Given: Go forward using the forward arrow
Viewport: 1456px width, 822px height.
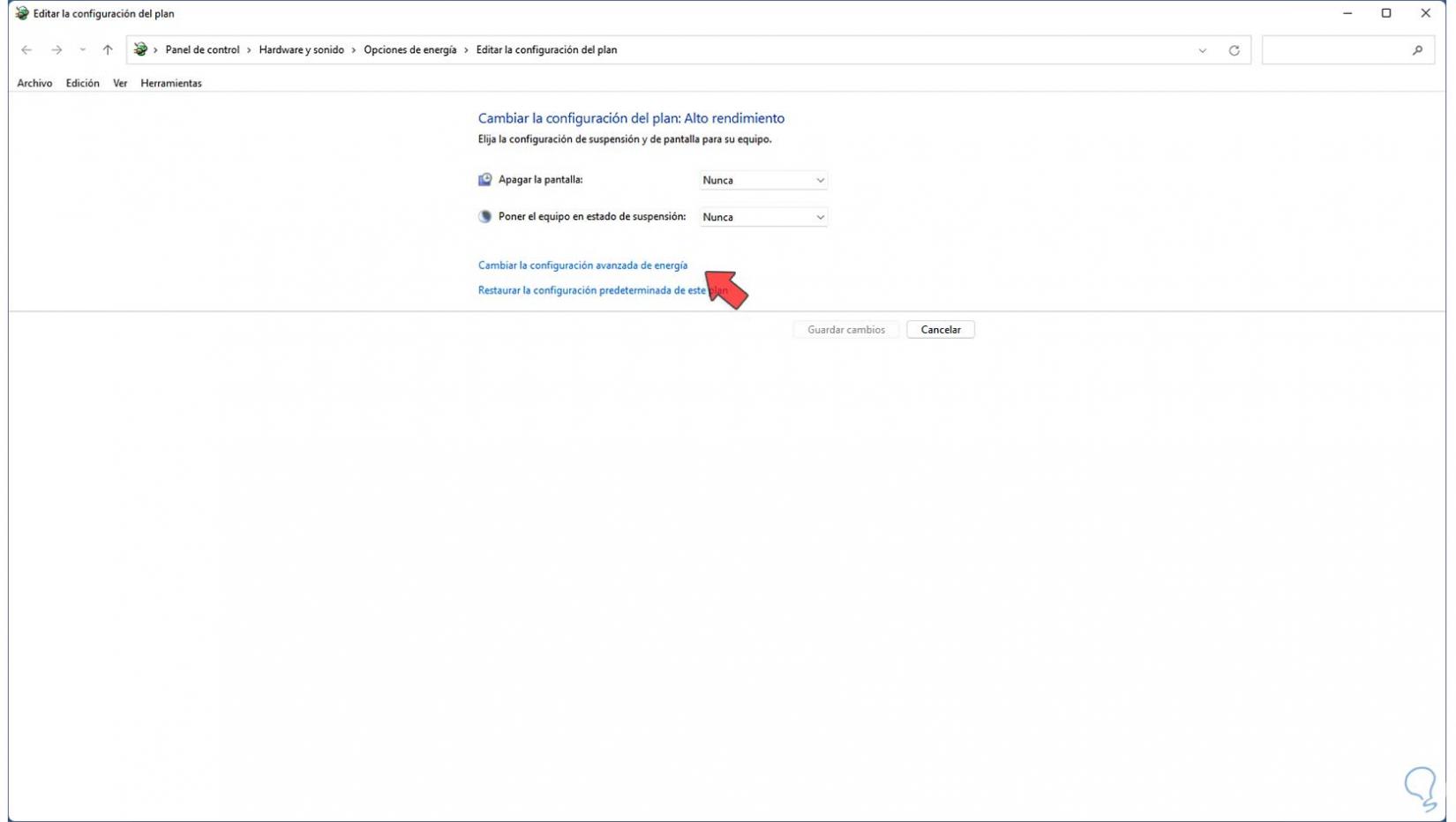Looking at the screenshot, I should (x=56, y=50).
